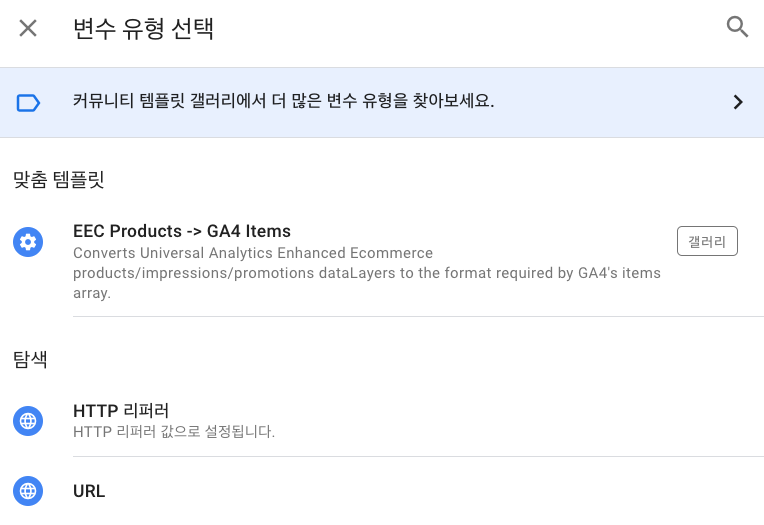Select EEC Products -> GA4 Items template
This screenshot has width=764, height=525.
point(182,232)
